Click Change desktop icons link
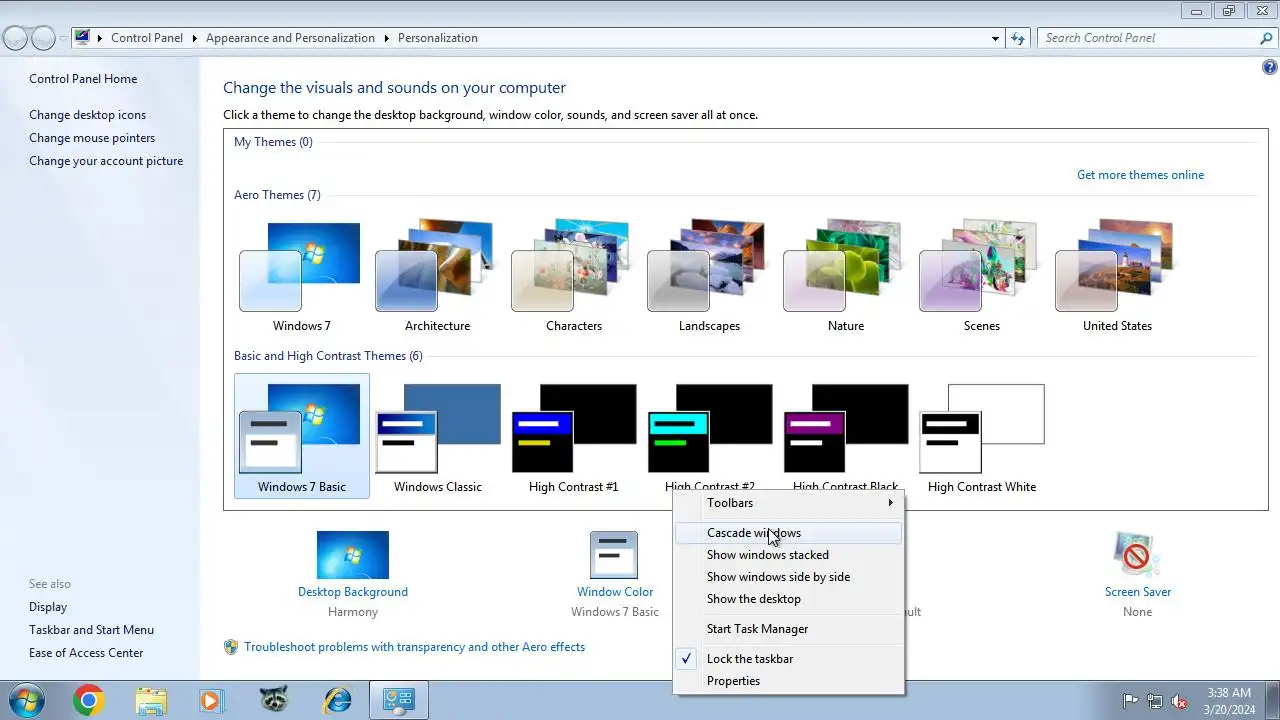This screenshot has height=720, width=1280. pyautogui.click(x=87, y=115)
